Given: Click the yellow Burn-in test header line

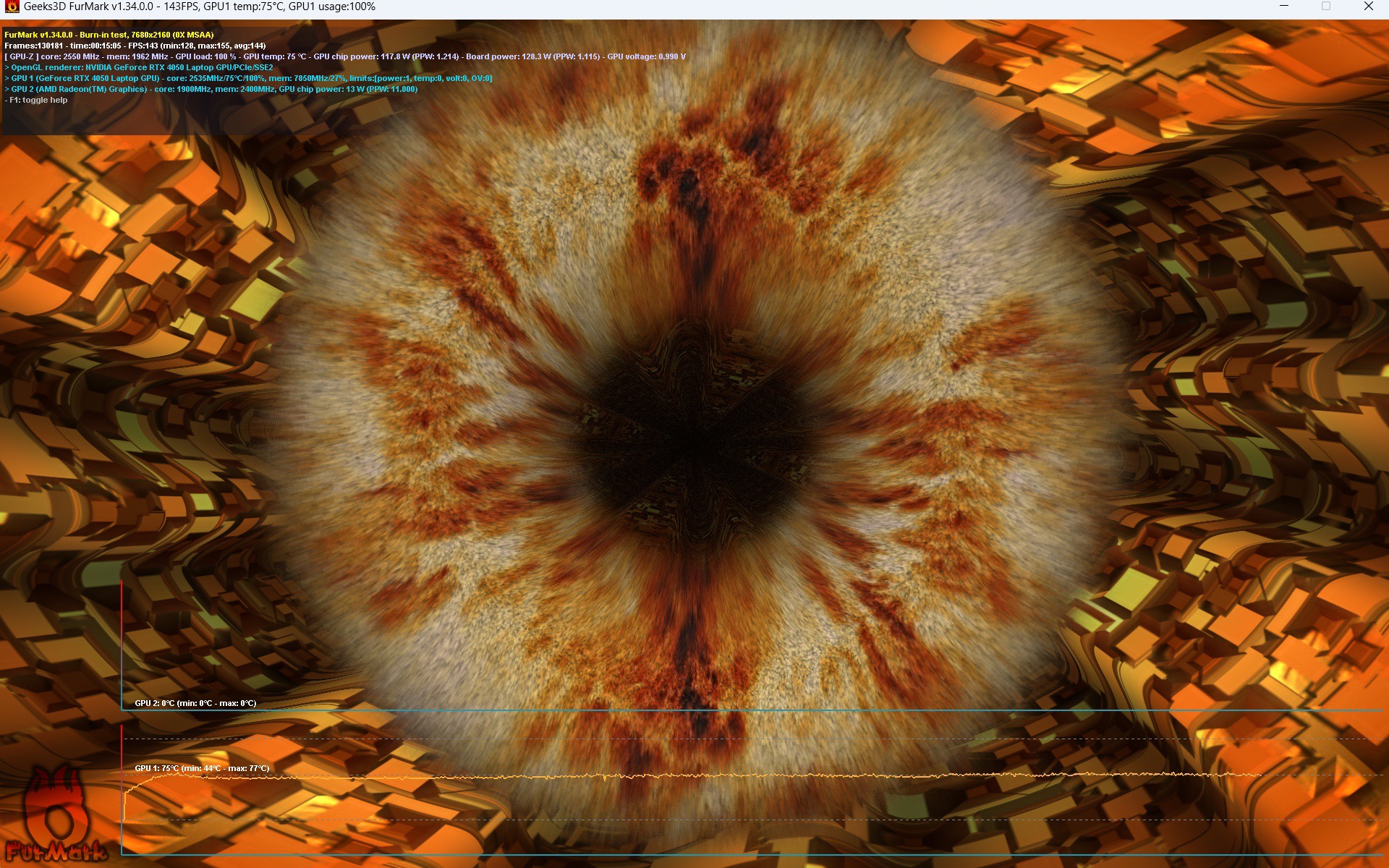Looking at the screenshot, I should pos(109,35).
